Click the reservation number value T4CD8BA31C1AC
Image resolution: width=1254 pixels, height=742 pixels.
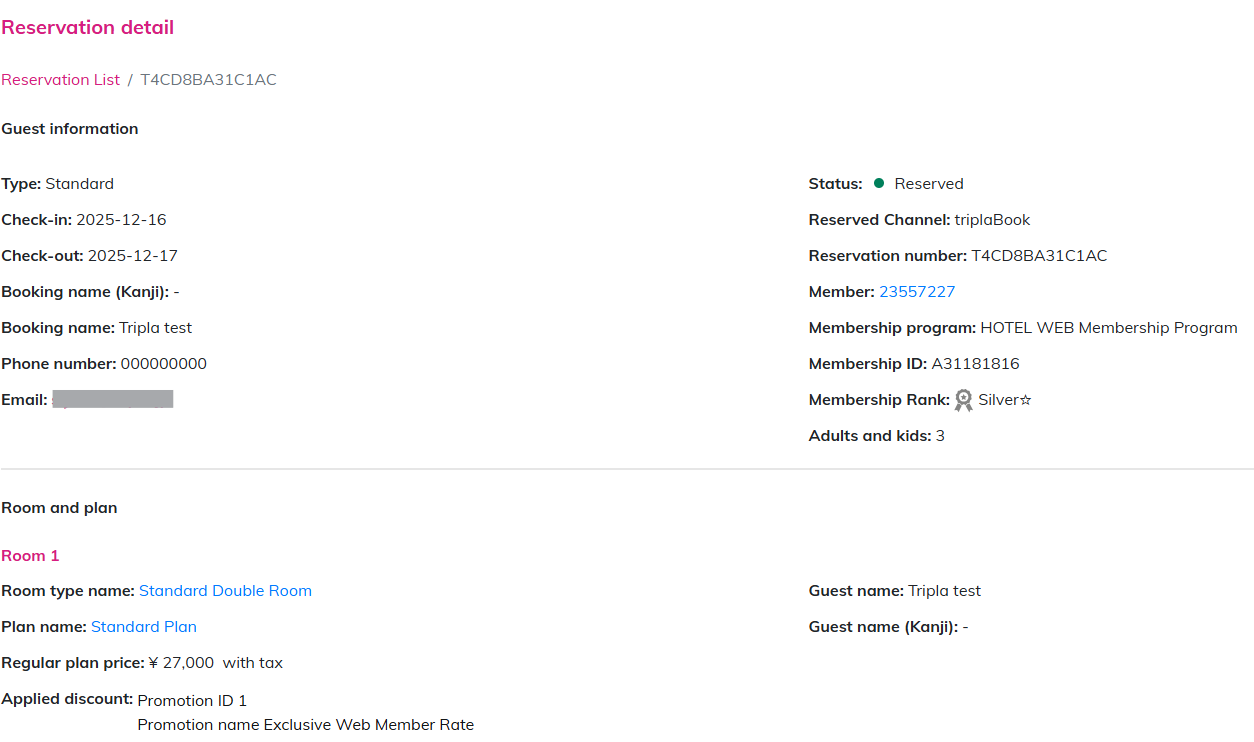coord(1039,256)
